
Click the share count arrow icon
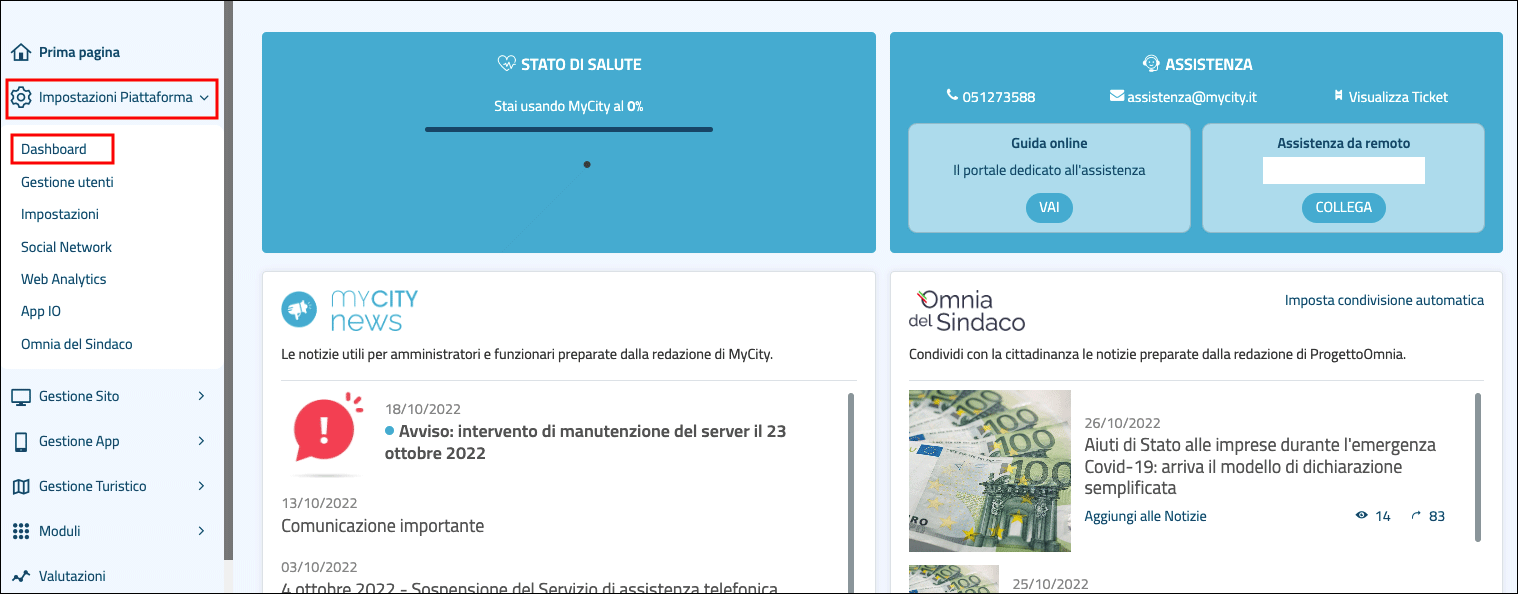coord(1415,516)
